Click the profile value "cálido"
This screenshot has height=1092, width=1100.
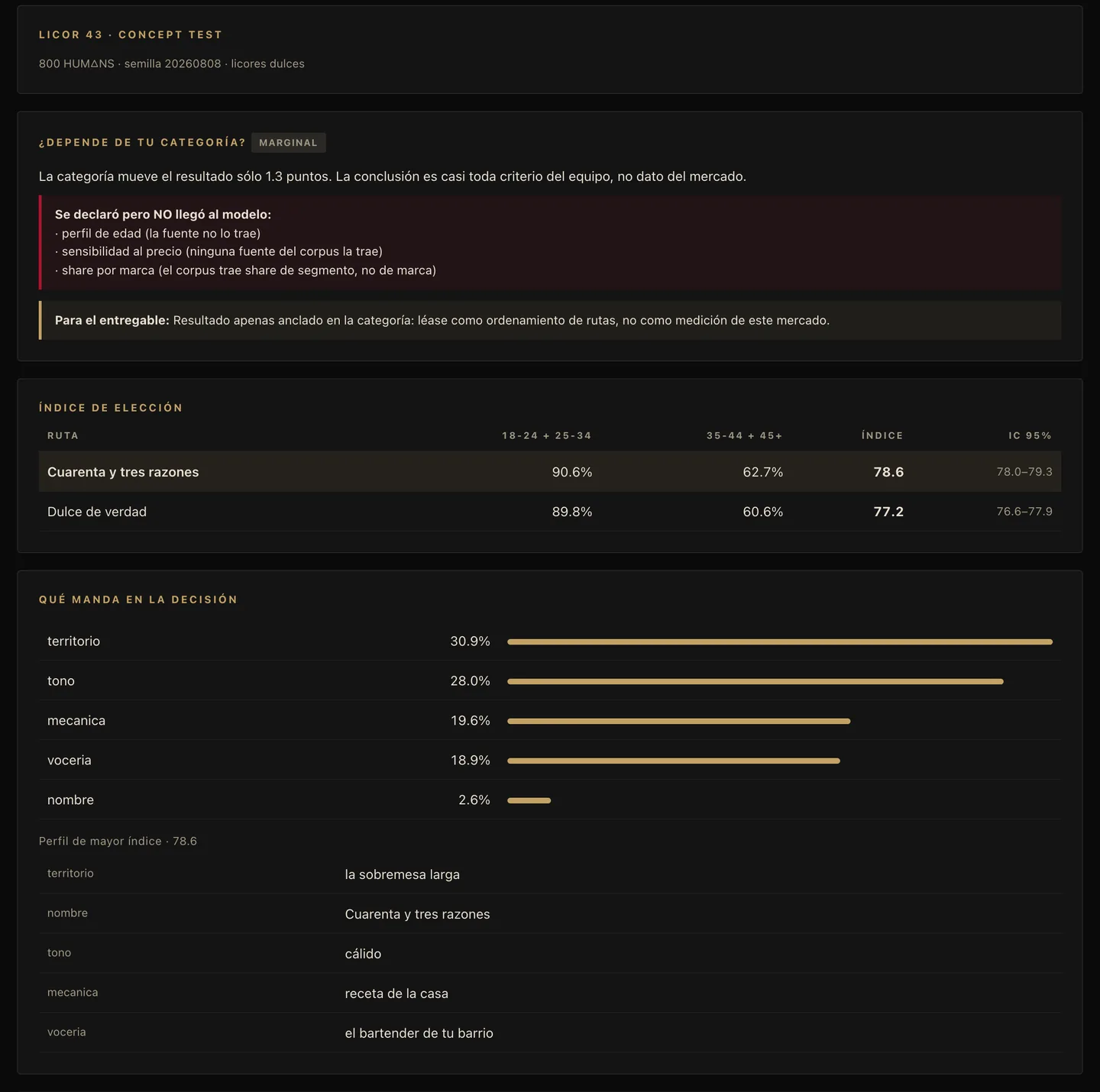(x=363, y=954)
